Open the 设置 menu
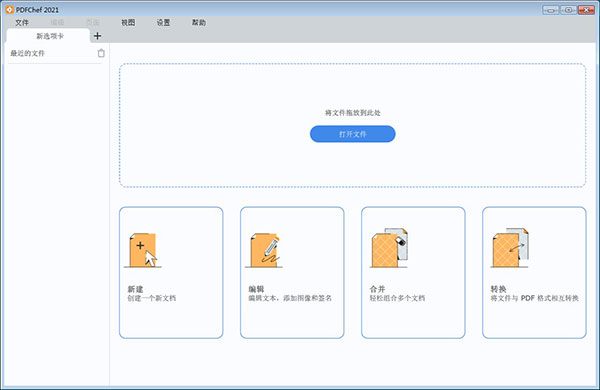 point(163,23)
